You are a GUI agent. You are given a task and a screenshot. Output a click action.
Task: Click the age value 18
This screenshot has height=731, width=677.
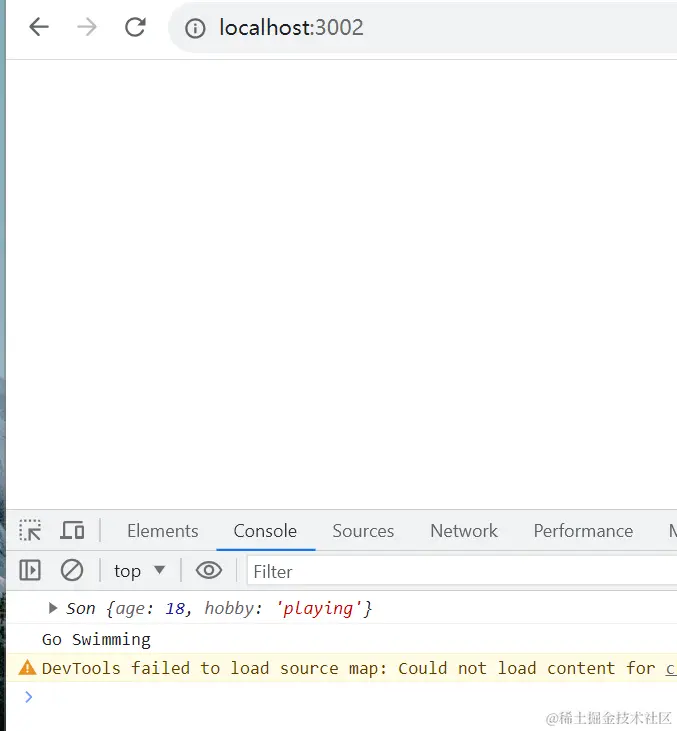coord(175,608)
